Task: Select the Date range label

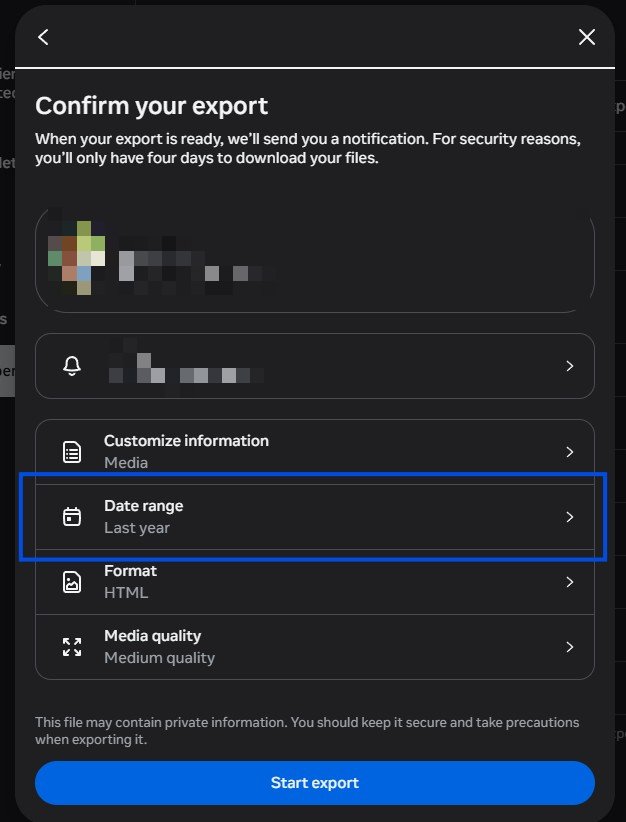Action: 144,506
